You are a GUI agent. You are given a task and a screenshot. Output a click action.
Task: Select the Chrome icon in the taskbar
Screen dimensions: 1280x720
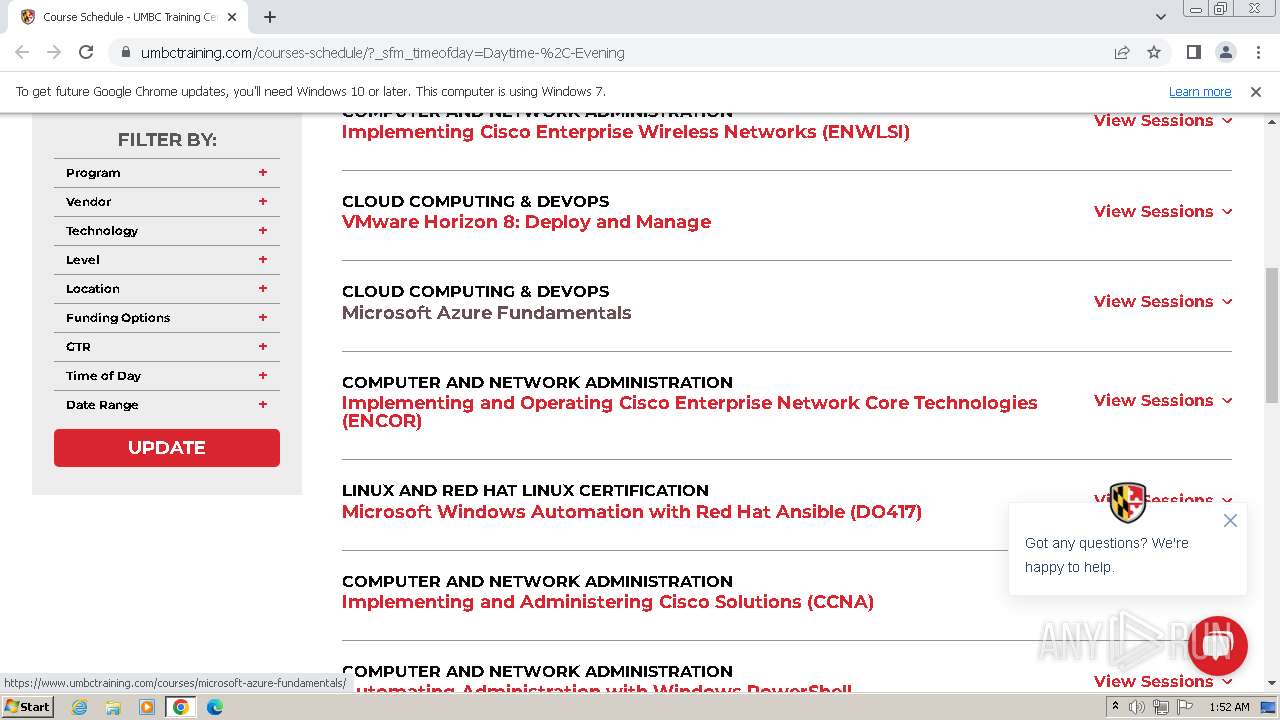pyautogui.click(x=181, y=707)
